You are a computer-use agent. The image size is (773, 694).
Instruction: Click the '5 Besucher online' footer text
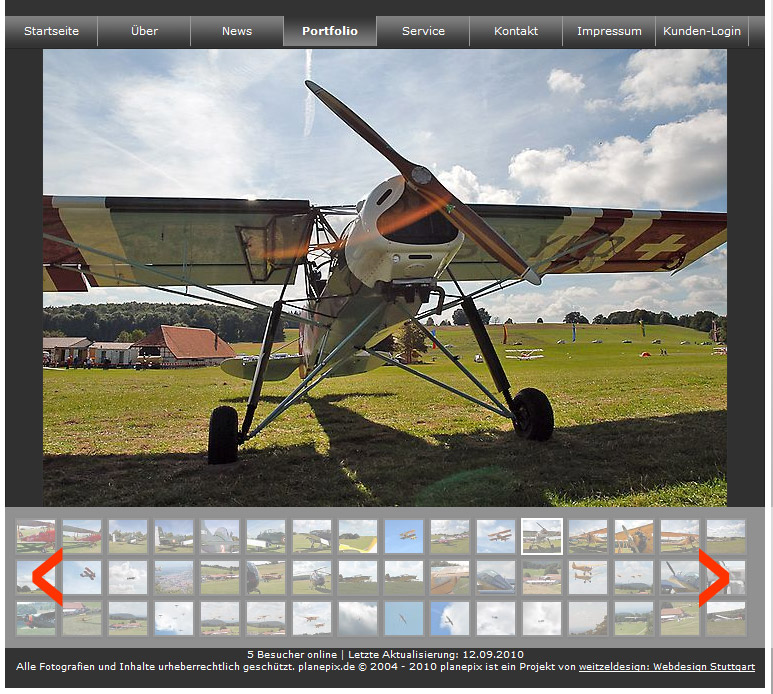click(292, 655)
